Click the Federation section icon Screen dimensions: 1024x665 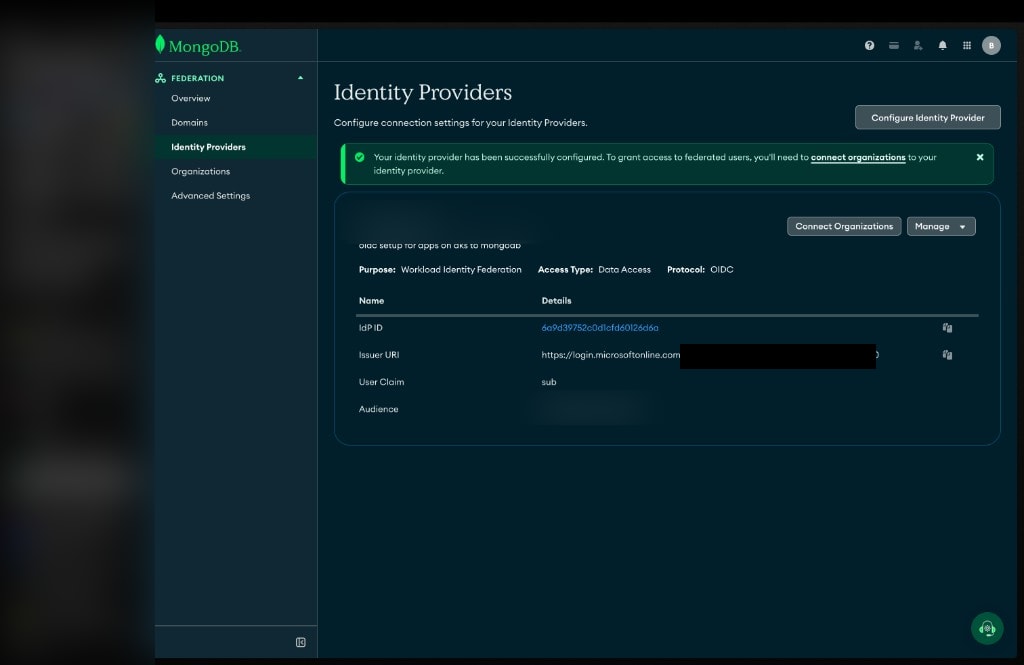[x=161, y=78]
